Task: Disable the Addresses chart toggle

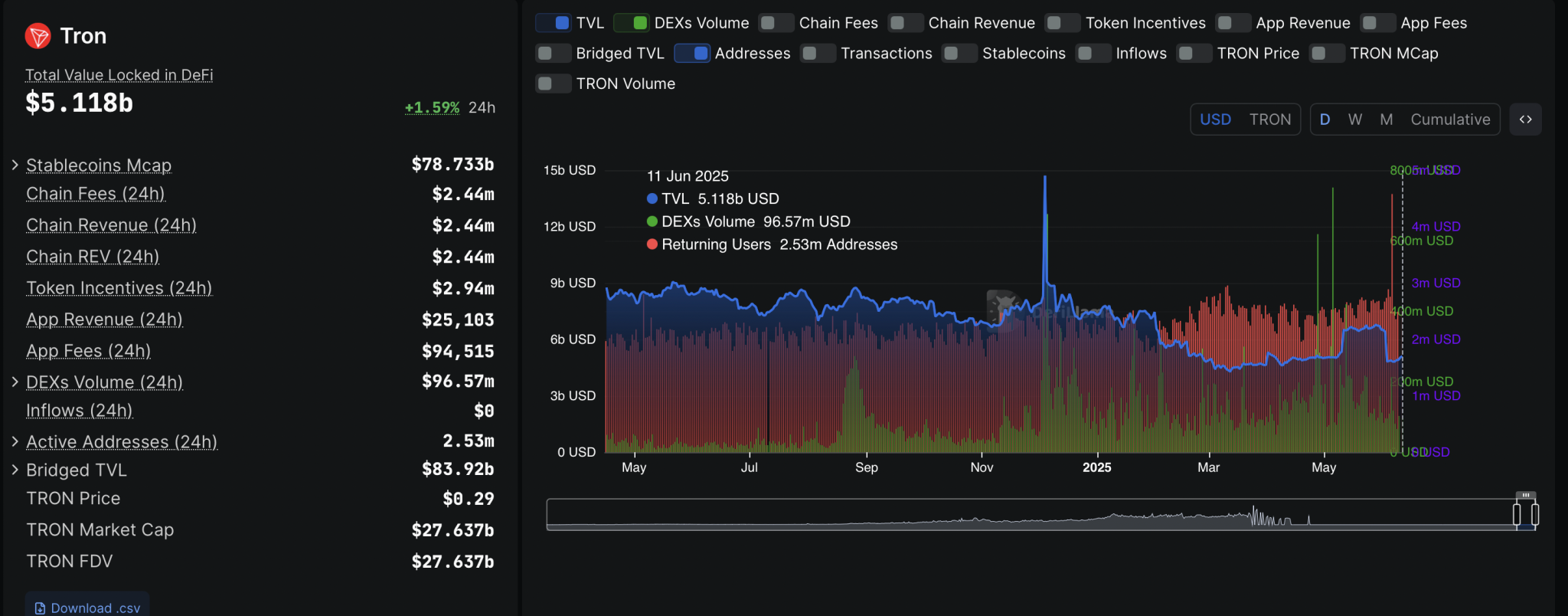Action: click(x=692, y=53)
